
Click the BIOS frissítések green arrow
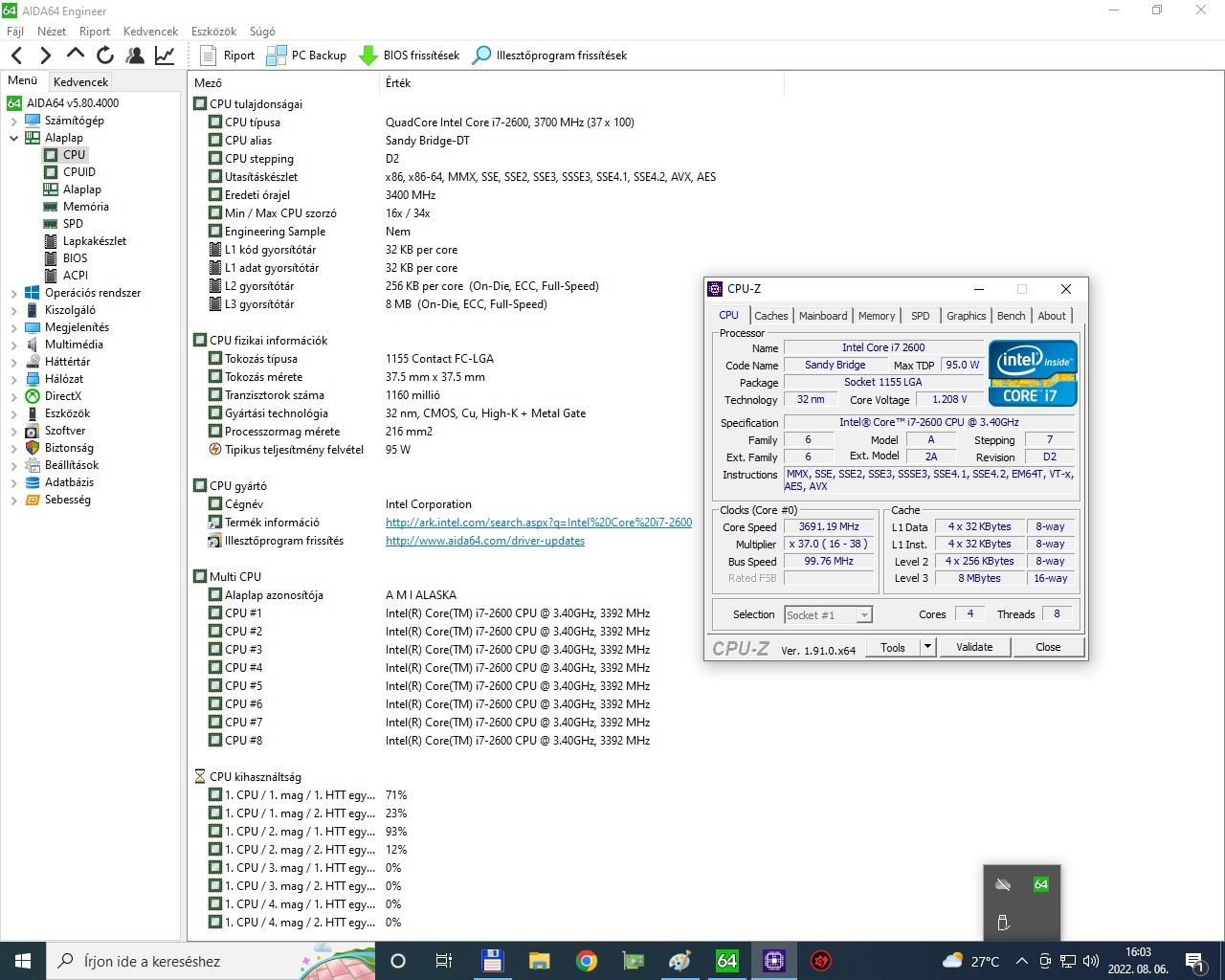368,56
